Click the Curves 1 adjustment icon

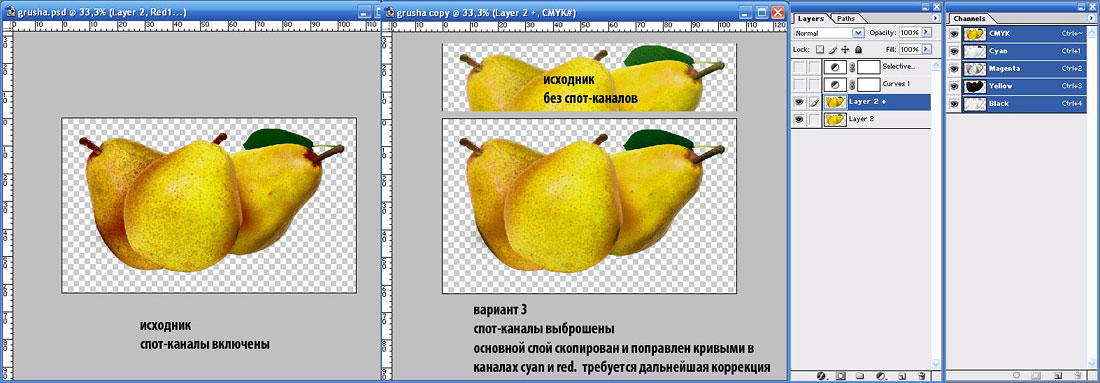(835, 84)
